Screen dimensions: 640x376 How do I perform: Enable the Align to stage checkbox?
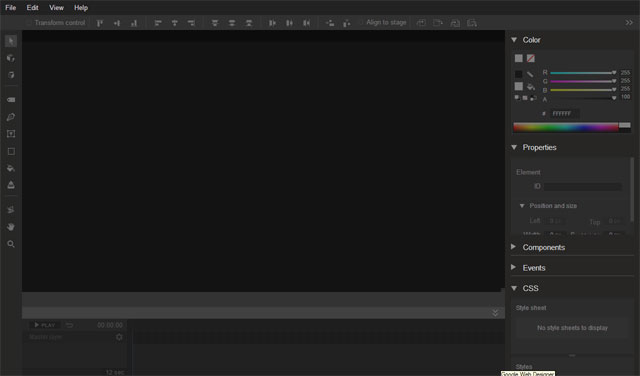pyautogui.click(x=360, y=22)
